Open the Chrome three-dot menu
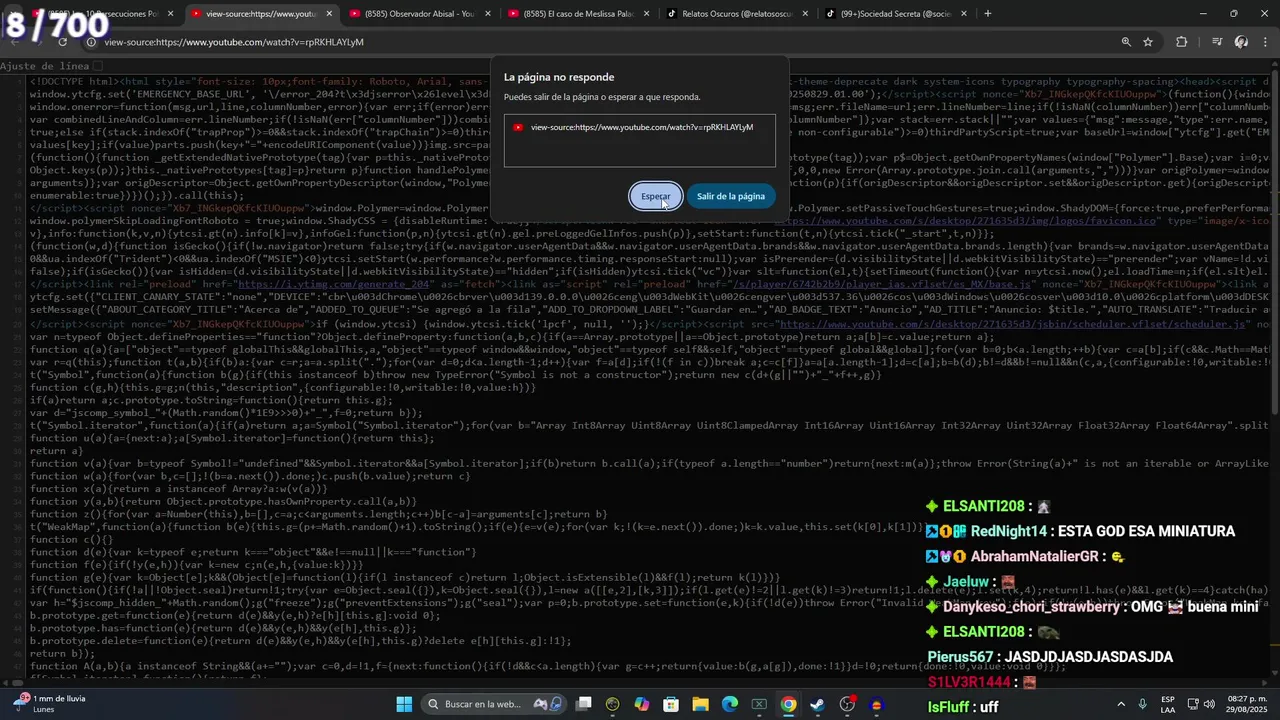This screenshot has width=1280, height=720. click(x=1264, y=42)
